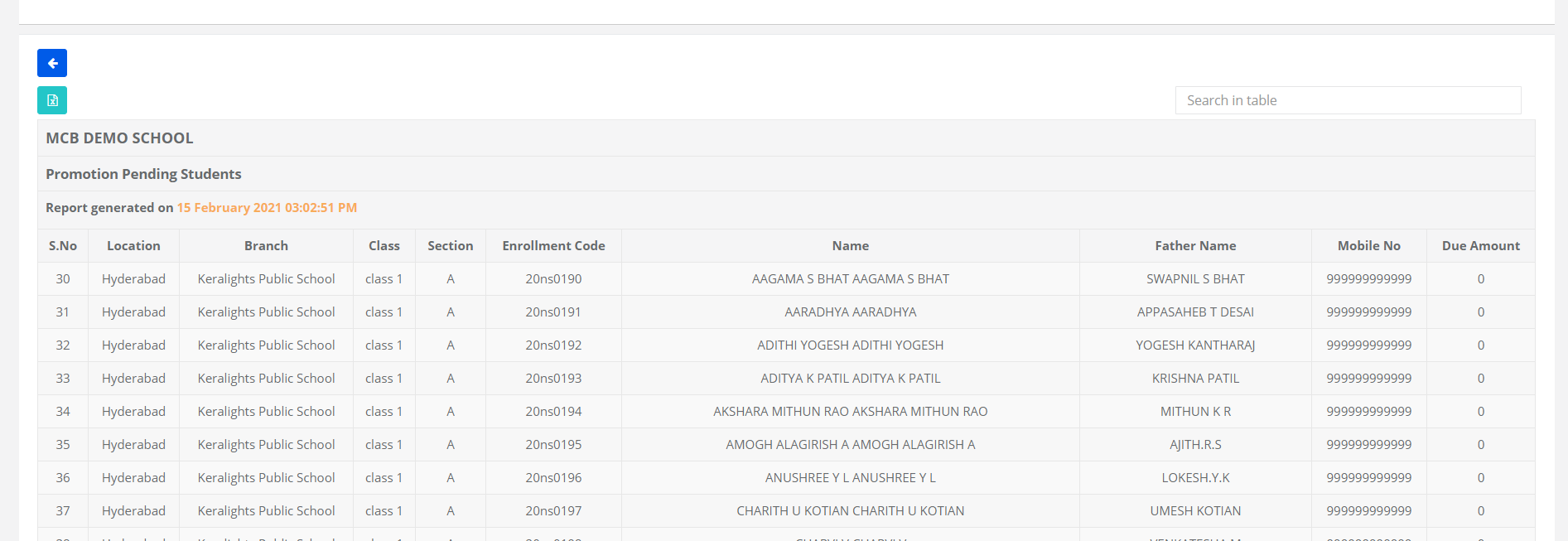1568x541 pixels.
Task: Click Keralights Public School in row 30
Action: (266, 279)
